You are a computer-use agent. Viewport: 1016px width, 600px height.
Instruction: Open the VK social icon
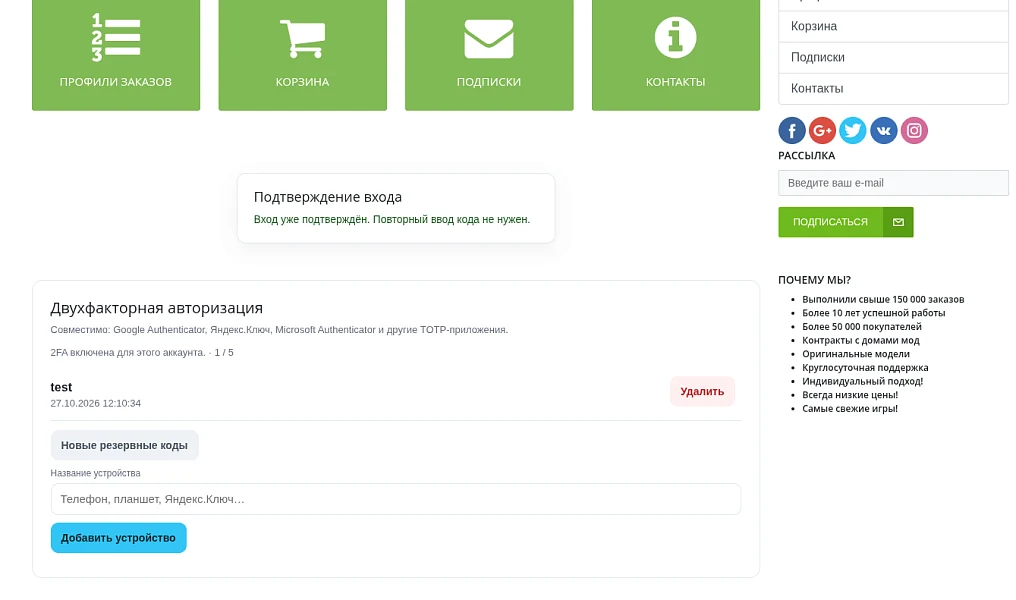tap(884, 131)
